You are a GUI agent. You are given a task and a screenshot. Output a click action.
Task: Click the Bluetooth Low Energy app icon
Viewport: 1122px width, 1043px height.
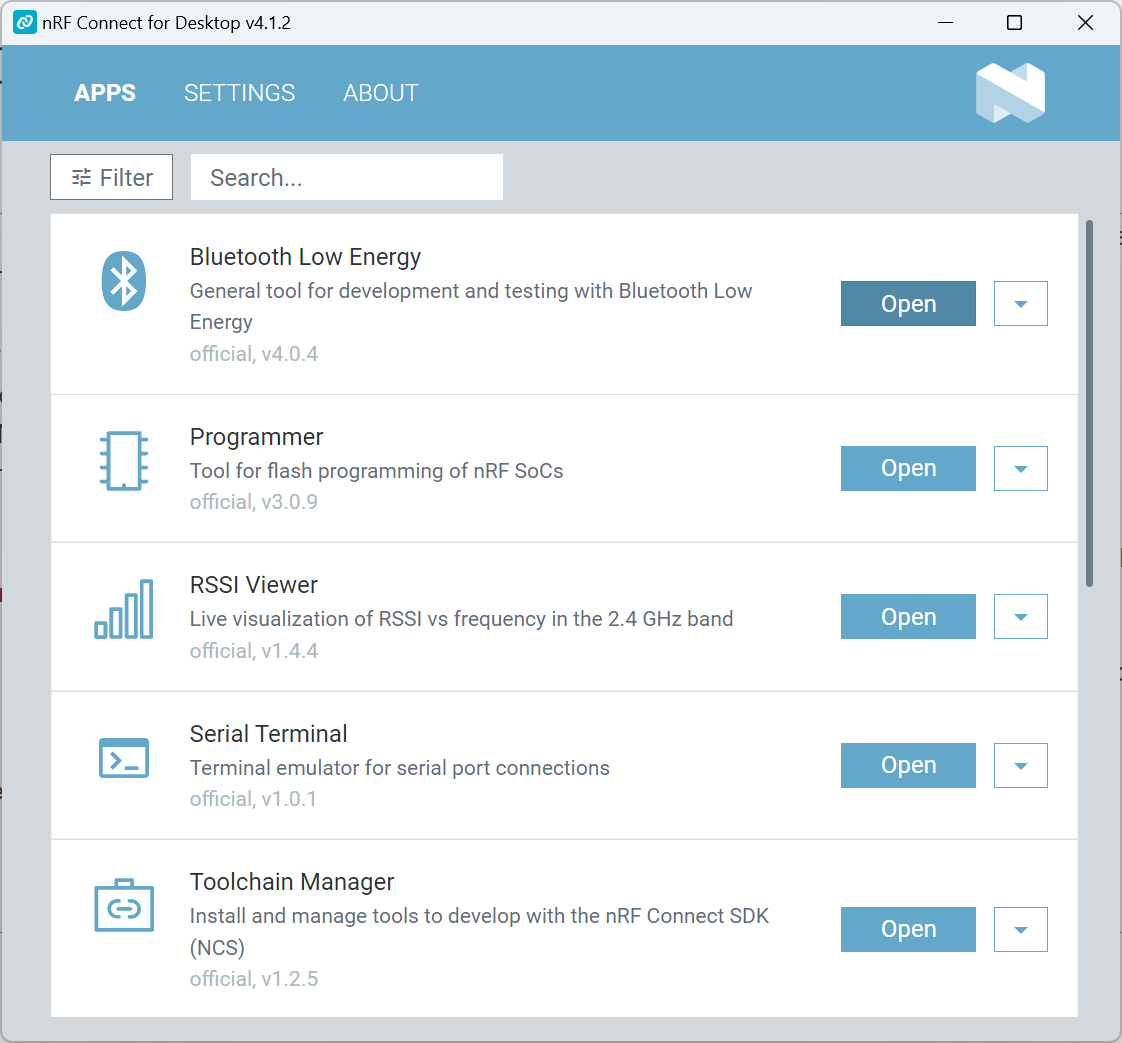pos(124,280)
